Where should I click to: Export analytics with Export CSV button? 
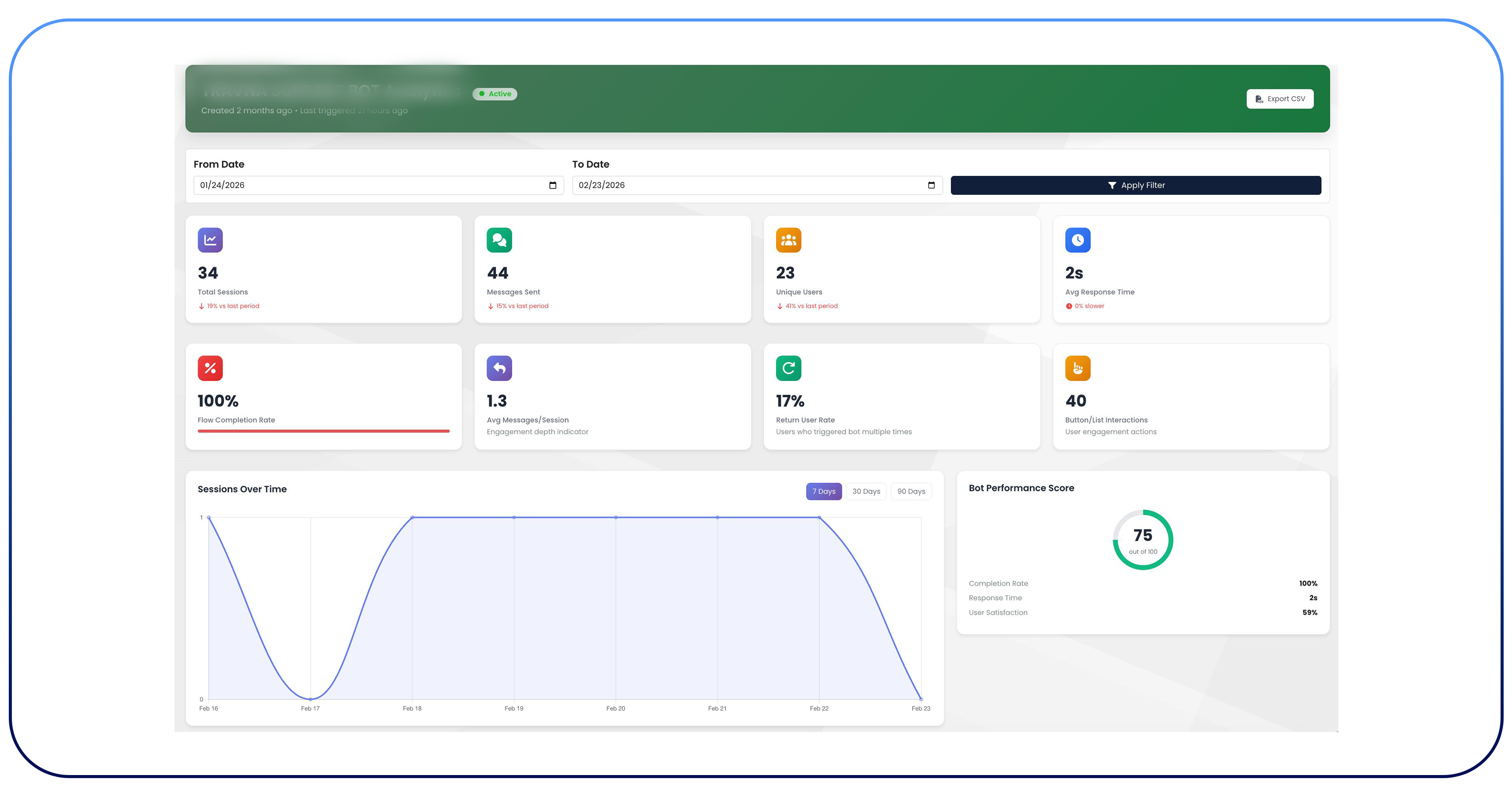1279,98
